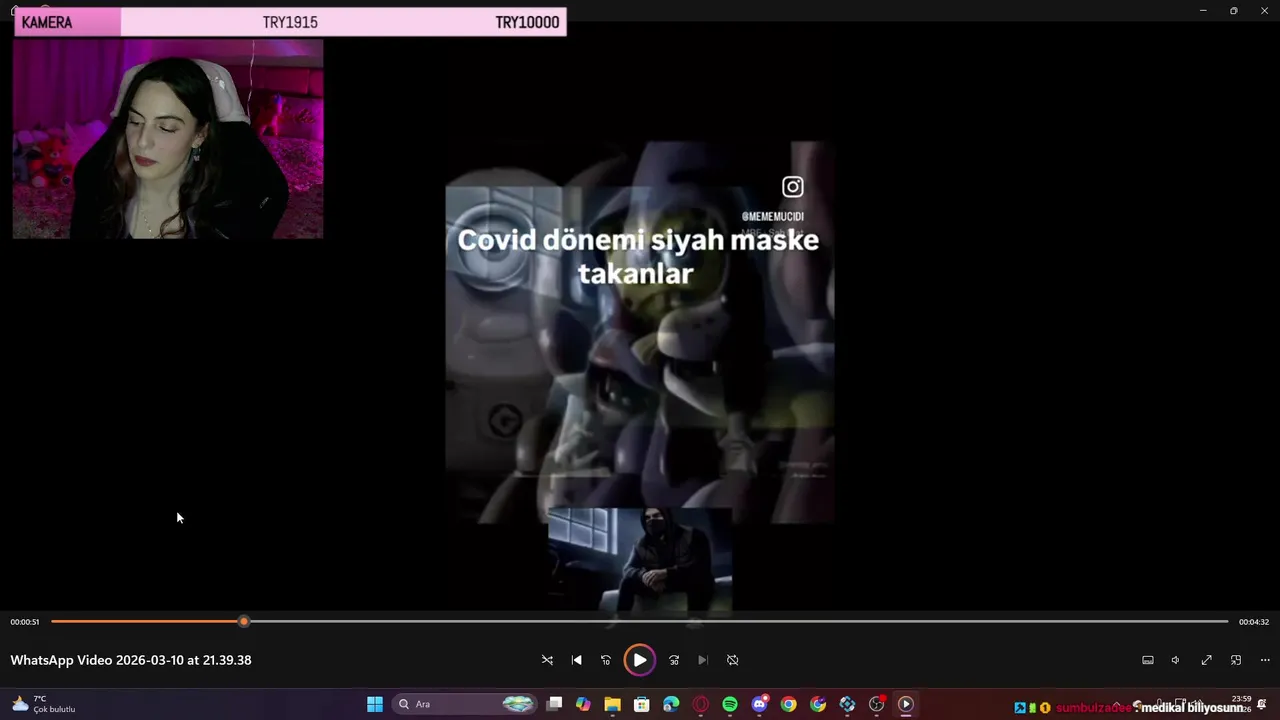Open the weather widget showing 7°C

click(x=44, y=704)
